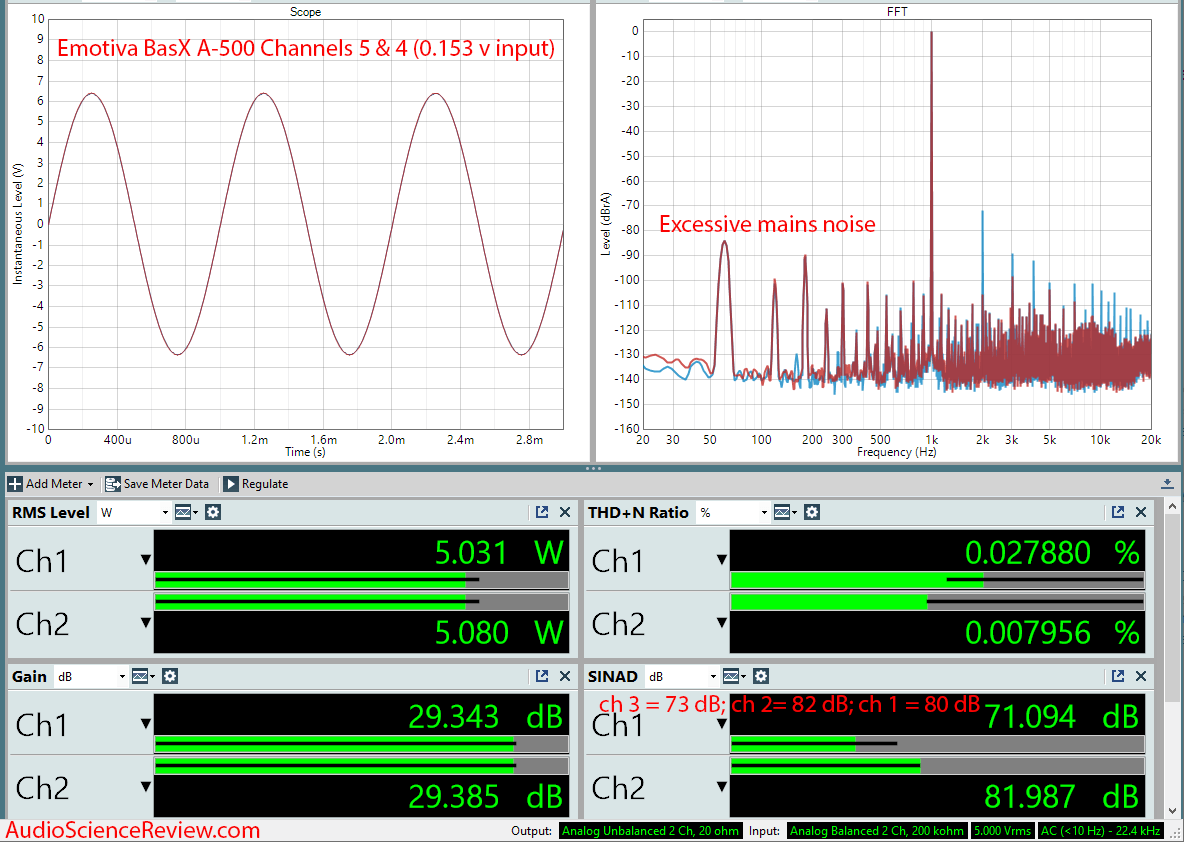
Task: Expand Ch2 arrow in Gain meter
Action: (x=146, y=787)
